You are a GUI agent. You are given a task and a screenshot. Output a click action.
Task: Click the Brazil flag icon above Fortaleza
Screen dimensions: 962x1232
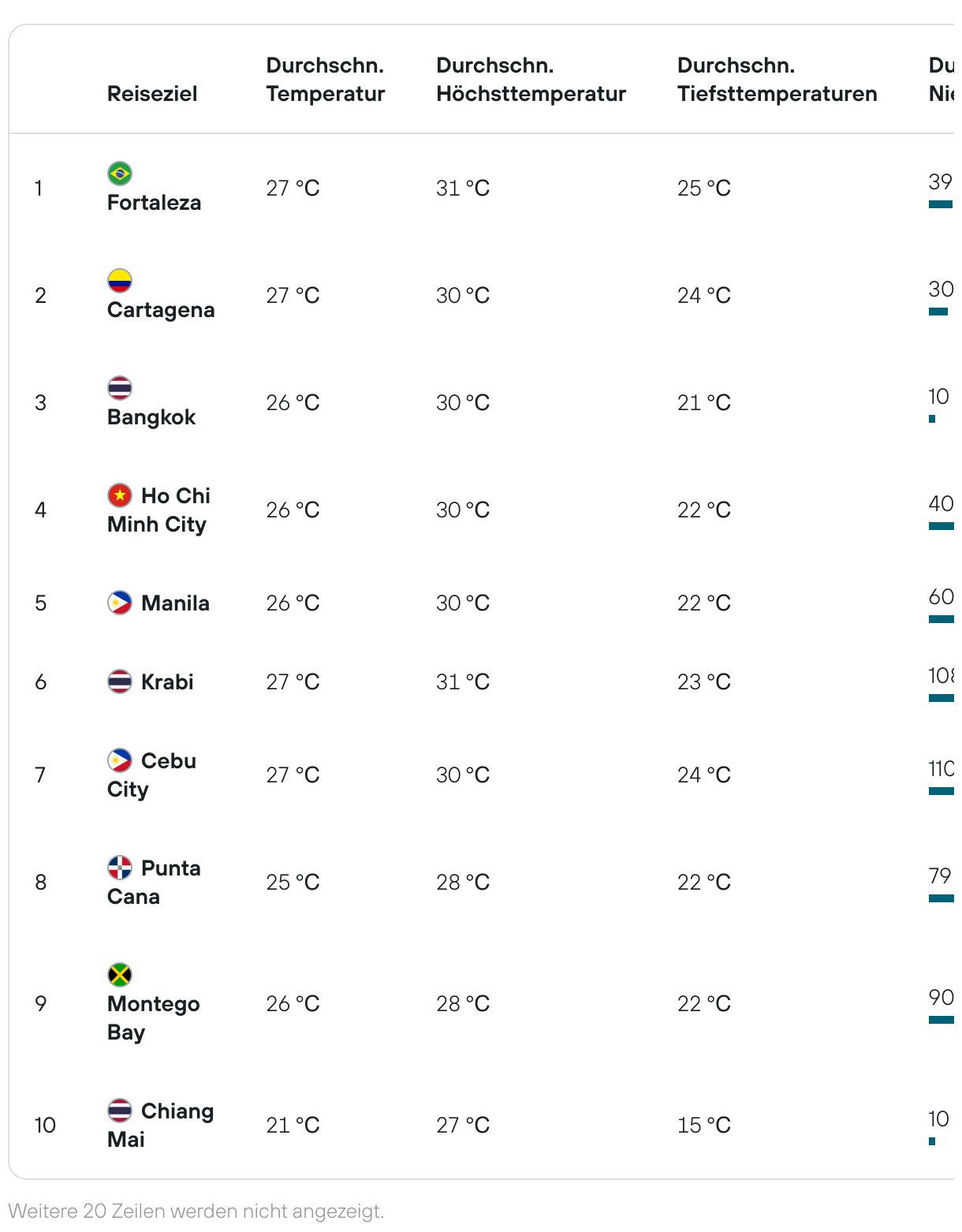pyautogui.click(x=120, y=174)
